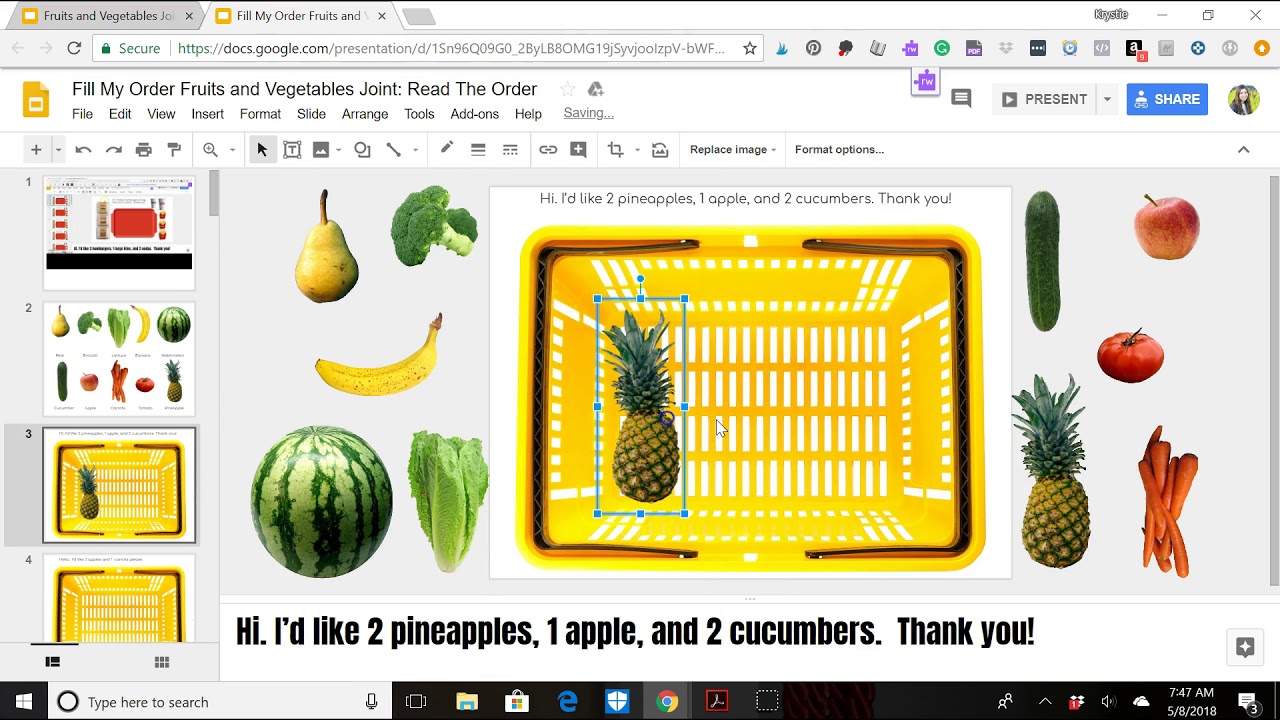Viewport: 1280px width, 720px height.
Task: Open the Slide menu
Action: point(311,114)
